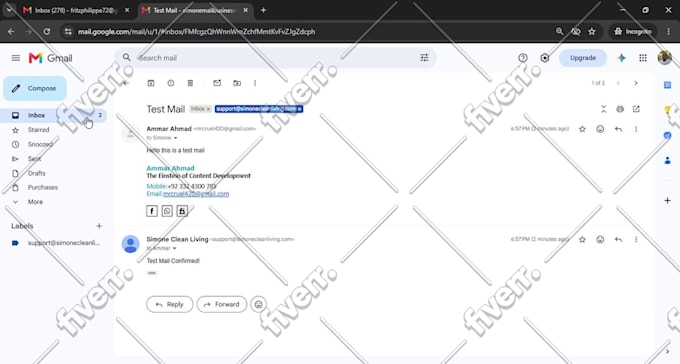Open more options on Ammar Ahmad message
The height and width of the screenshot is (364, 680).
[636, 129]
